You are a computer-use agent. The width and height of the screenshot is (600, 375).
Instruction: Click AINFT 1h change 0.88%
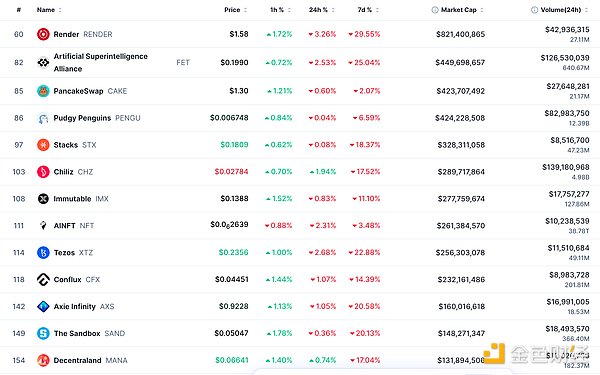point(279,226)
